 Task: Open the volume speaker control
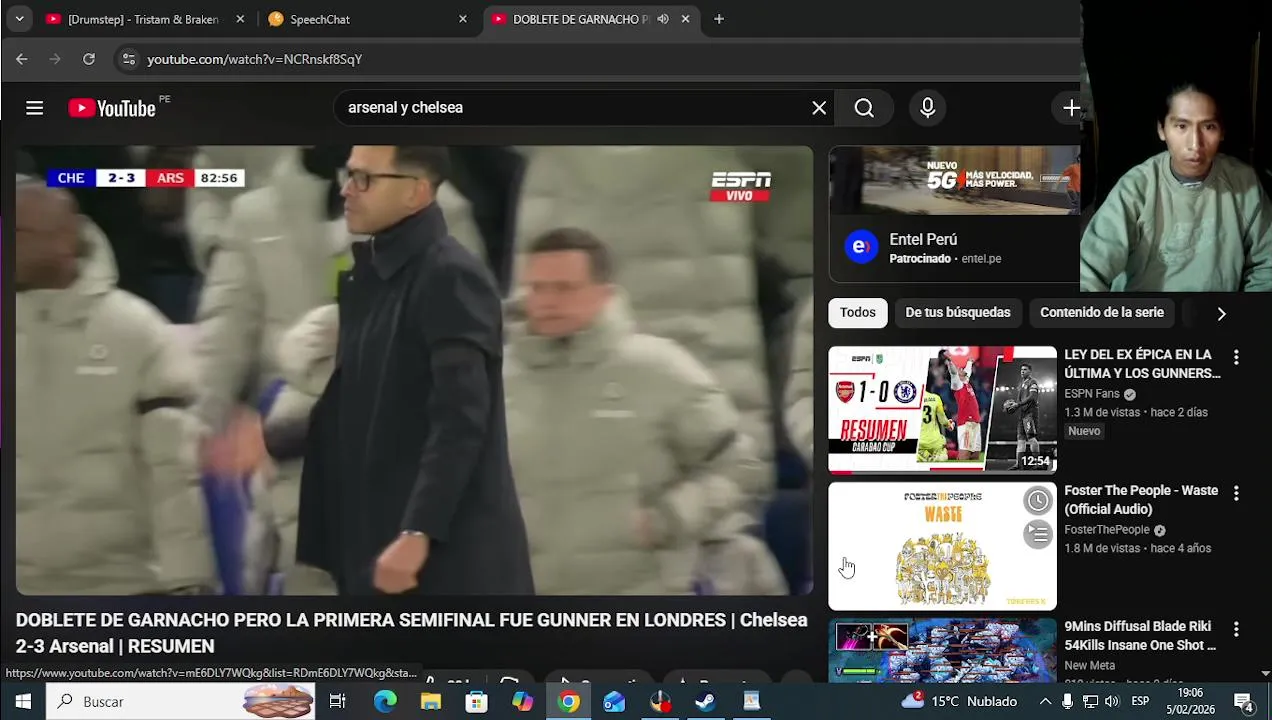click(x=1112, y=702)
